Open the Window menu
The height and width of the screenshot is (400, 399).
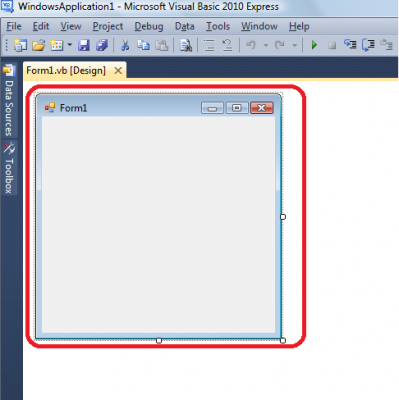259,26
